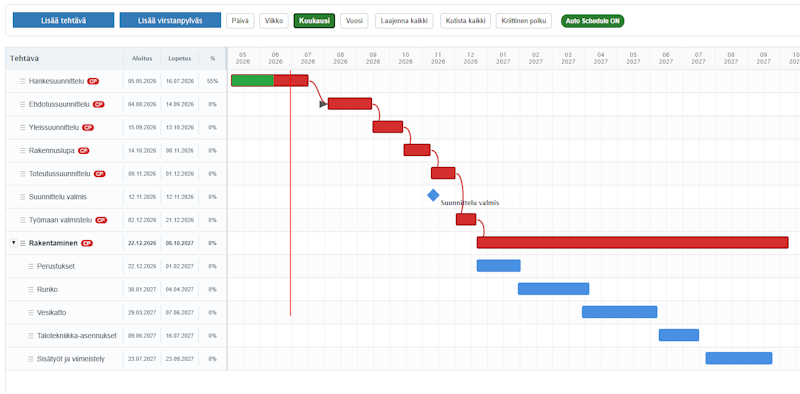Click the drag handle icon beside Hankesuunnittelu
The height and width of the screenshot is (394, 800).
coord(22,81)
